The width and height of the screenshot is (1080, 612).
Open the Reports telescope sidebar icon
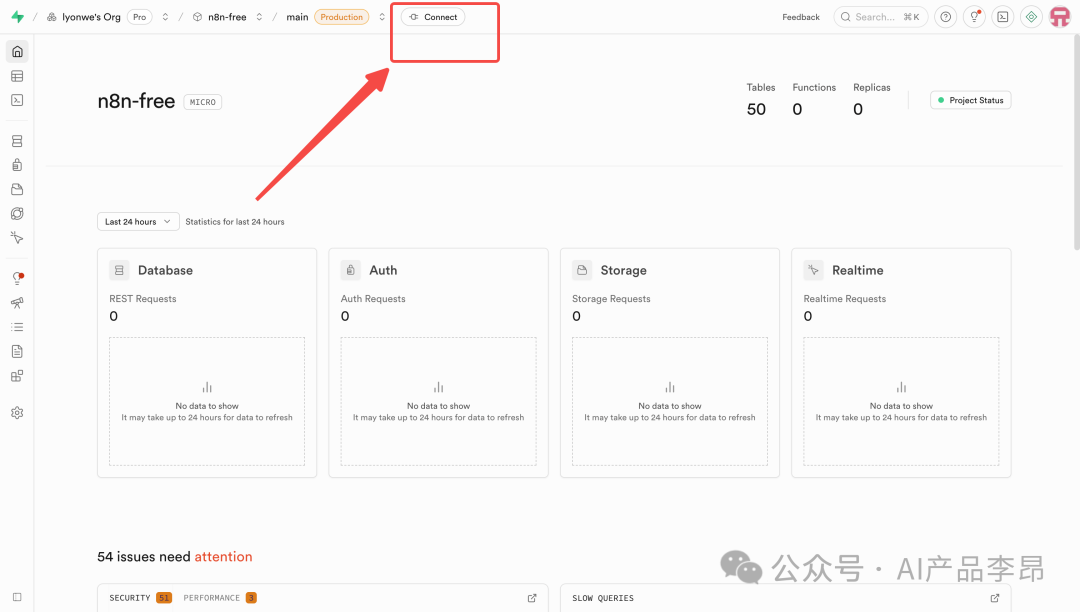(x=17, y=303)
